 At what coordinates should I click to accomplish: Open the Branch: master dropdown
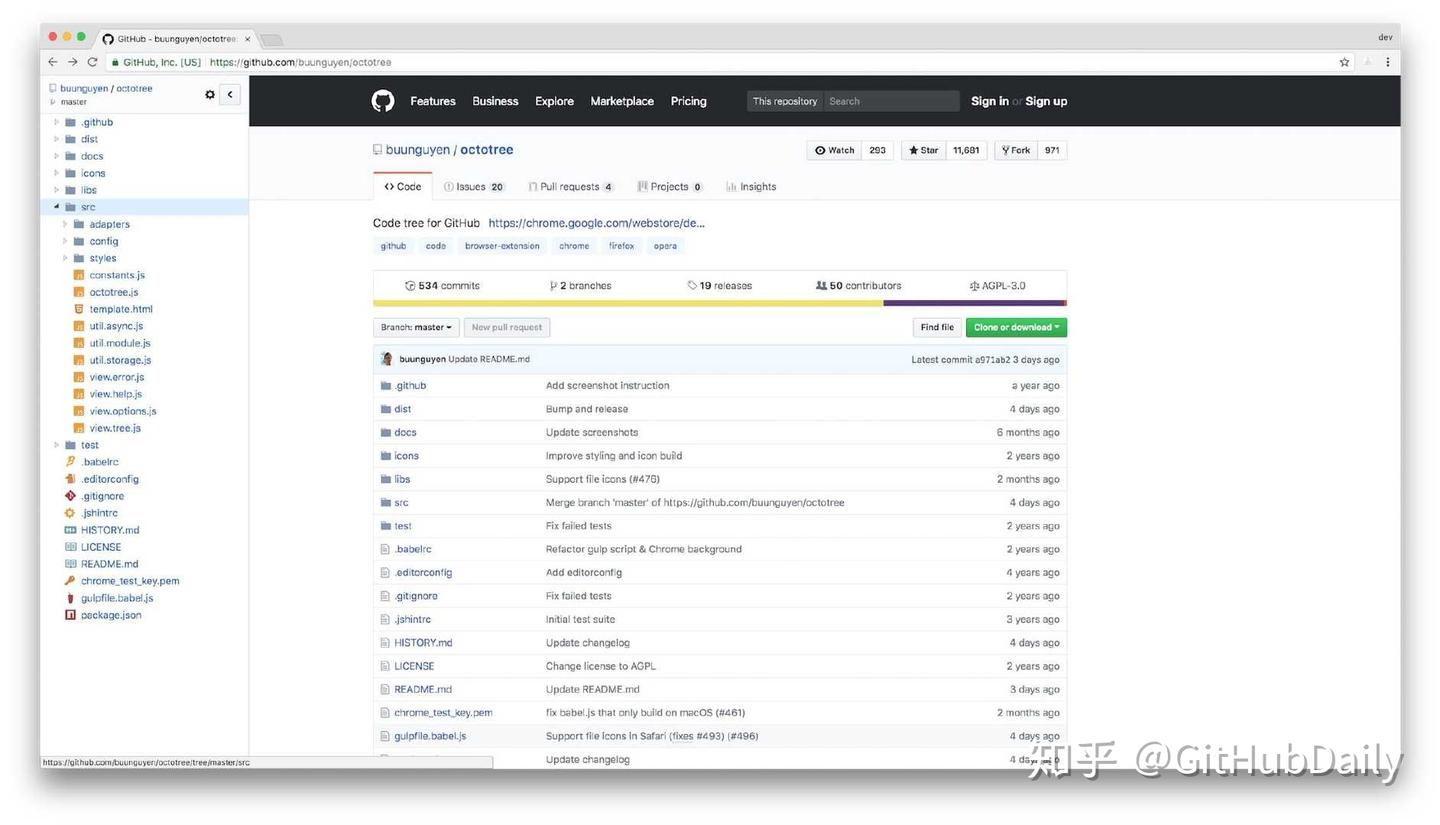415,327
